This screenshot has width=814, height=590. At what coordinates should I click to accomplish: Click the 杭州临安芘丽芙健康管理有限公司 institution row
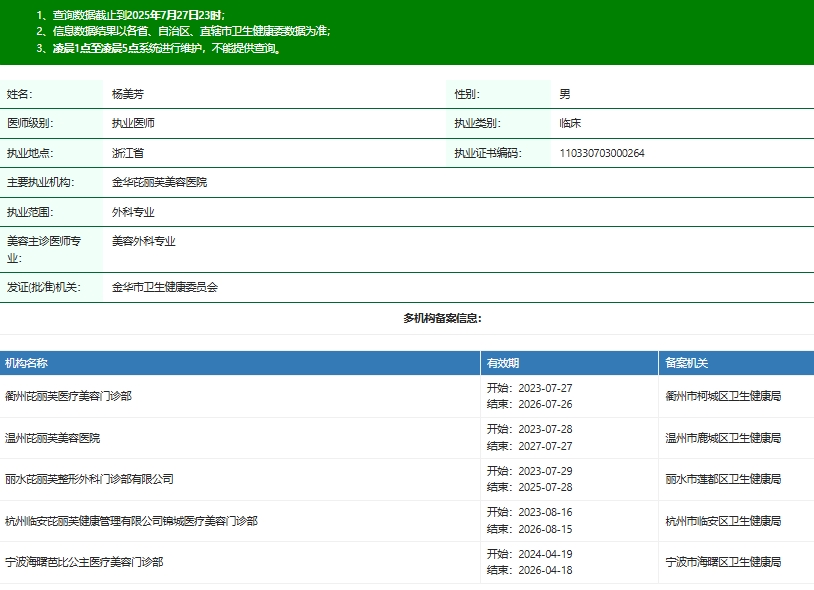(x=131, y=521)
